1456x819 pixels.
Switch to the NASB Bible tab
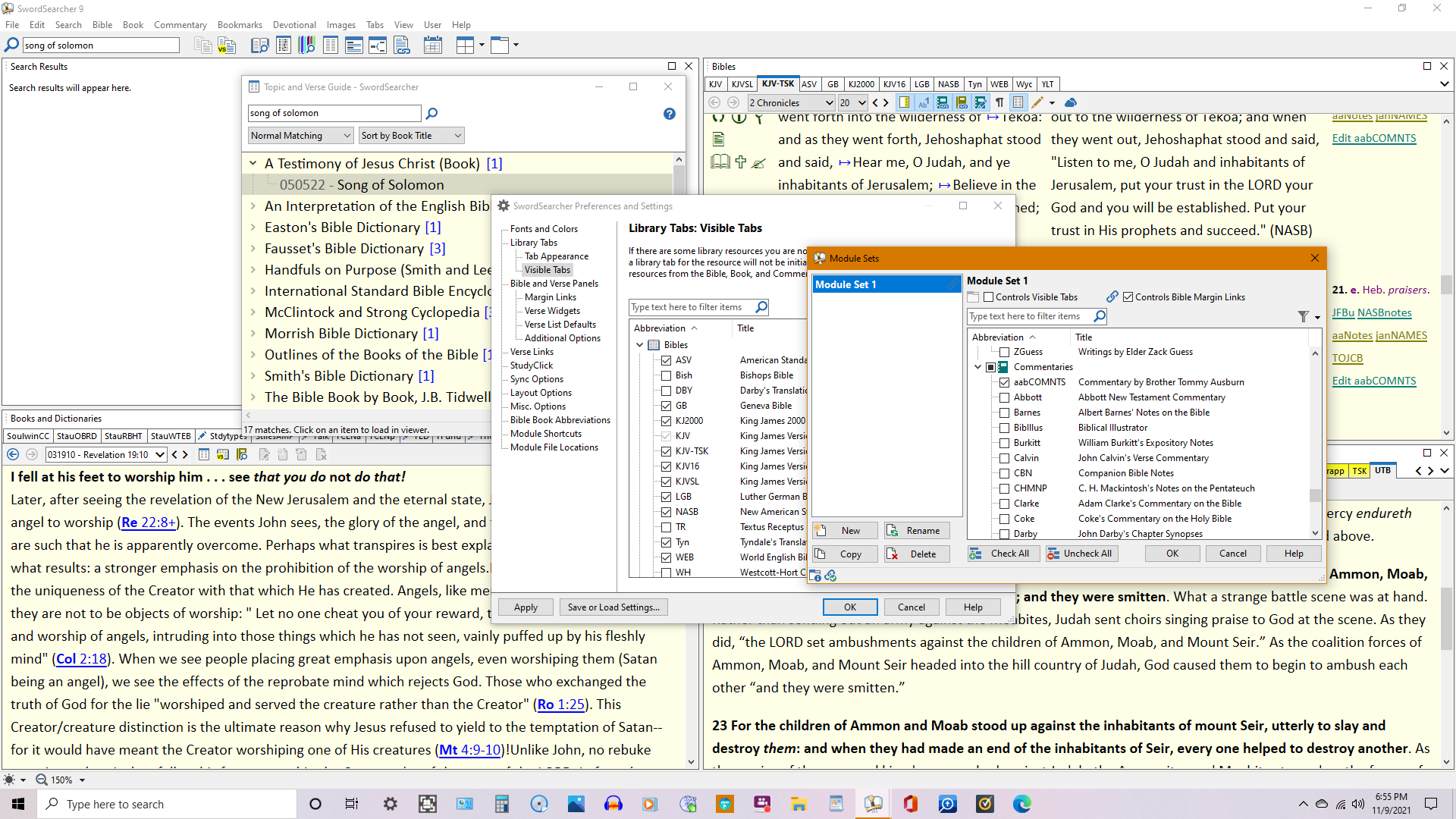pyautogui.click(x=948, y=84)
